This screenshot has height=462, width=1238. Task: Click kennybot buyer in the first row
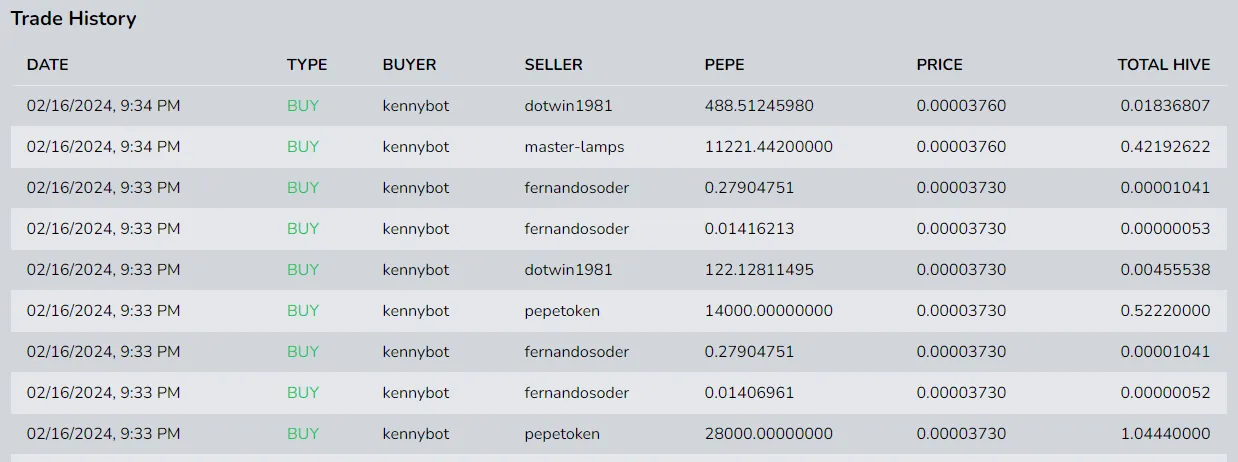pyautogui.click(x=416, y=106)
